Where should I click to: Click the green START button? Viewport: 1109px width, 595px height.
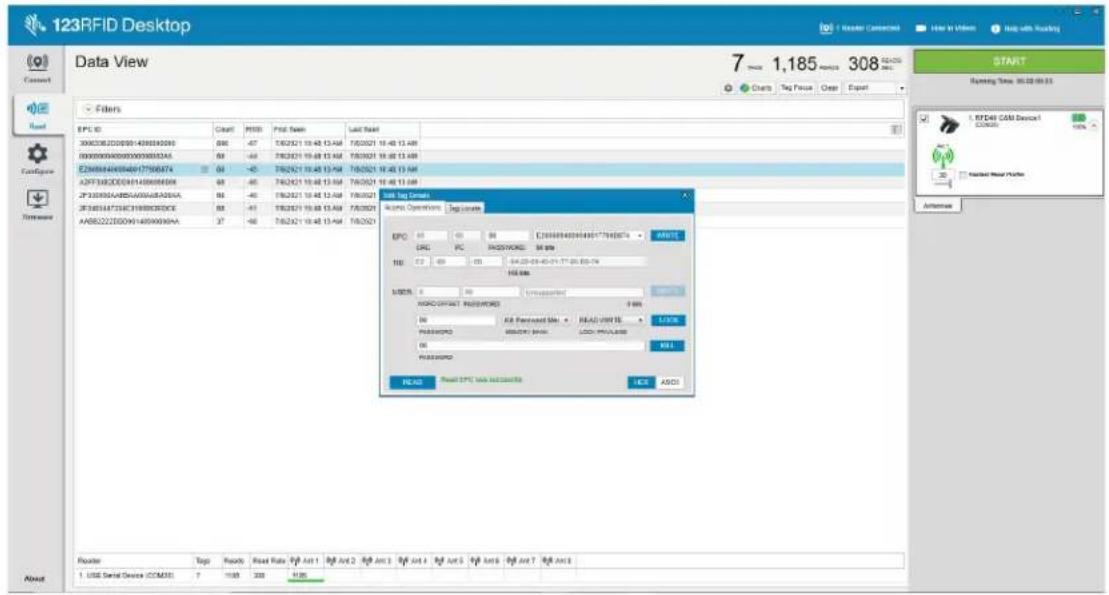(x=1008, y=62)
